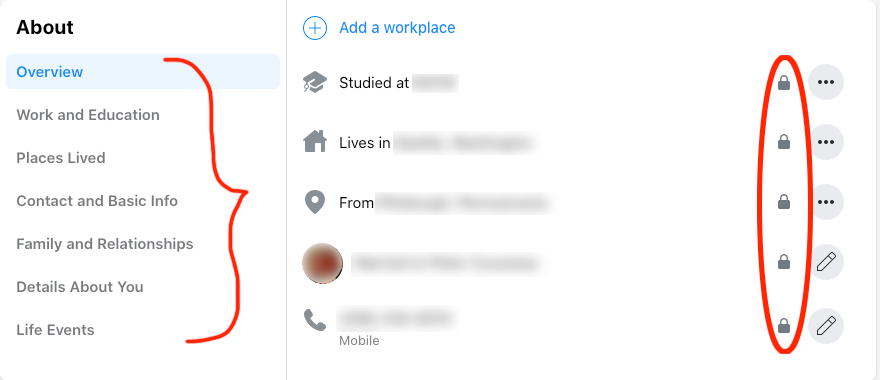Edit mobile phone number with pencil icon
Image resolution: width=880 pixels, height=380 pixels.
826,326
